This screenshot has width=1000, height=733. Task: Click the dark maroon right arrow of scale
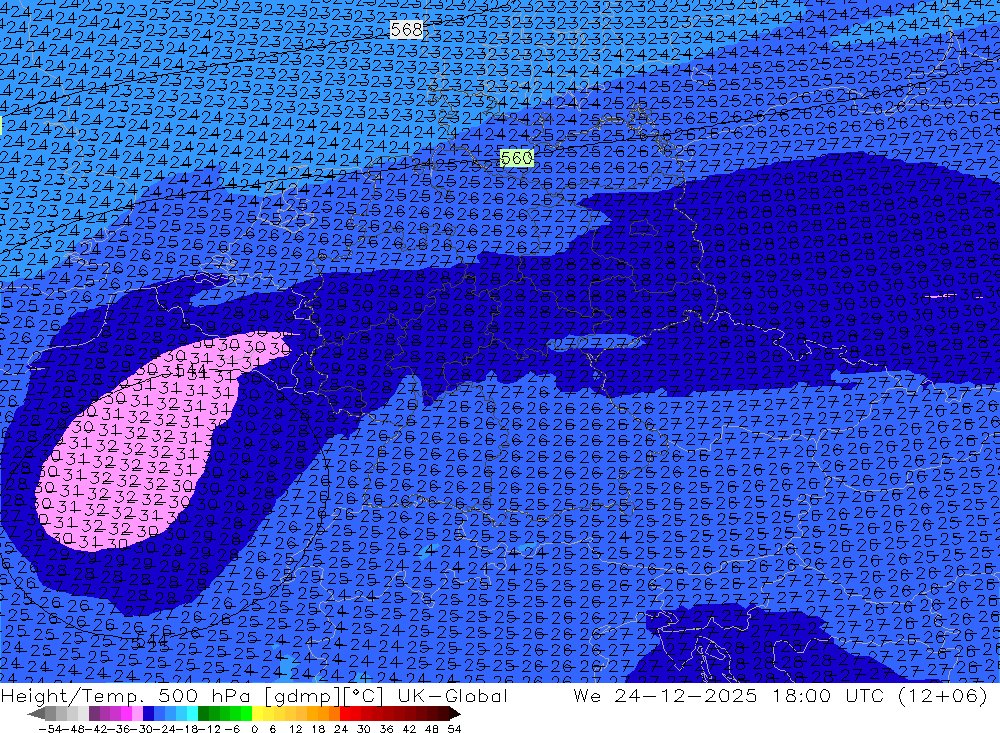click(454, 714)
